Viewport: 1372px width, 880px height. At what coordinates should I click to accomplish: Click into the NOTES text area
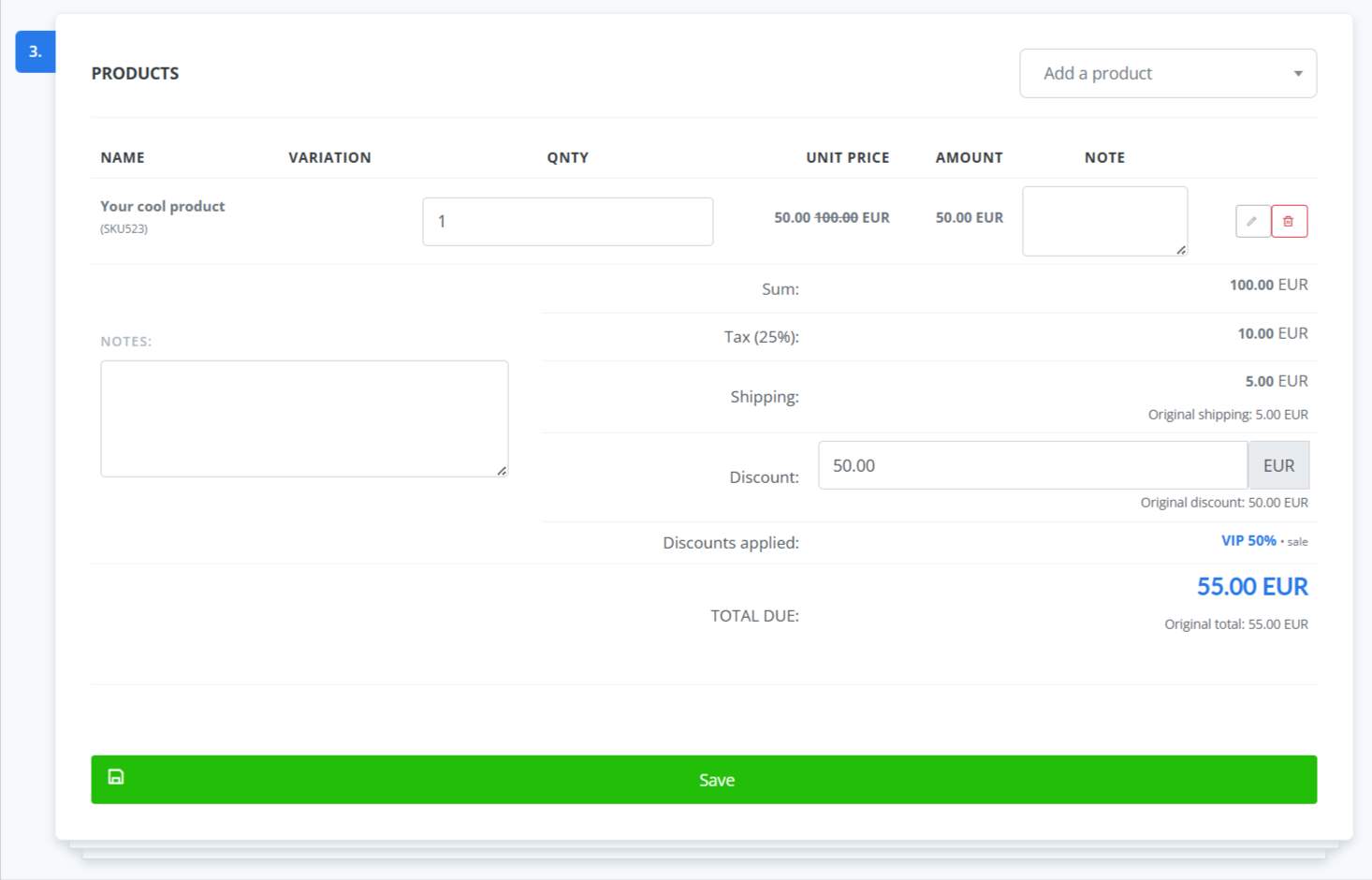point(304,418)
